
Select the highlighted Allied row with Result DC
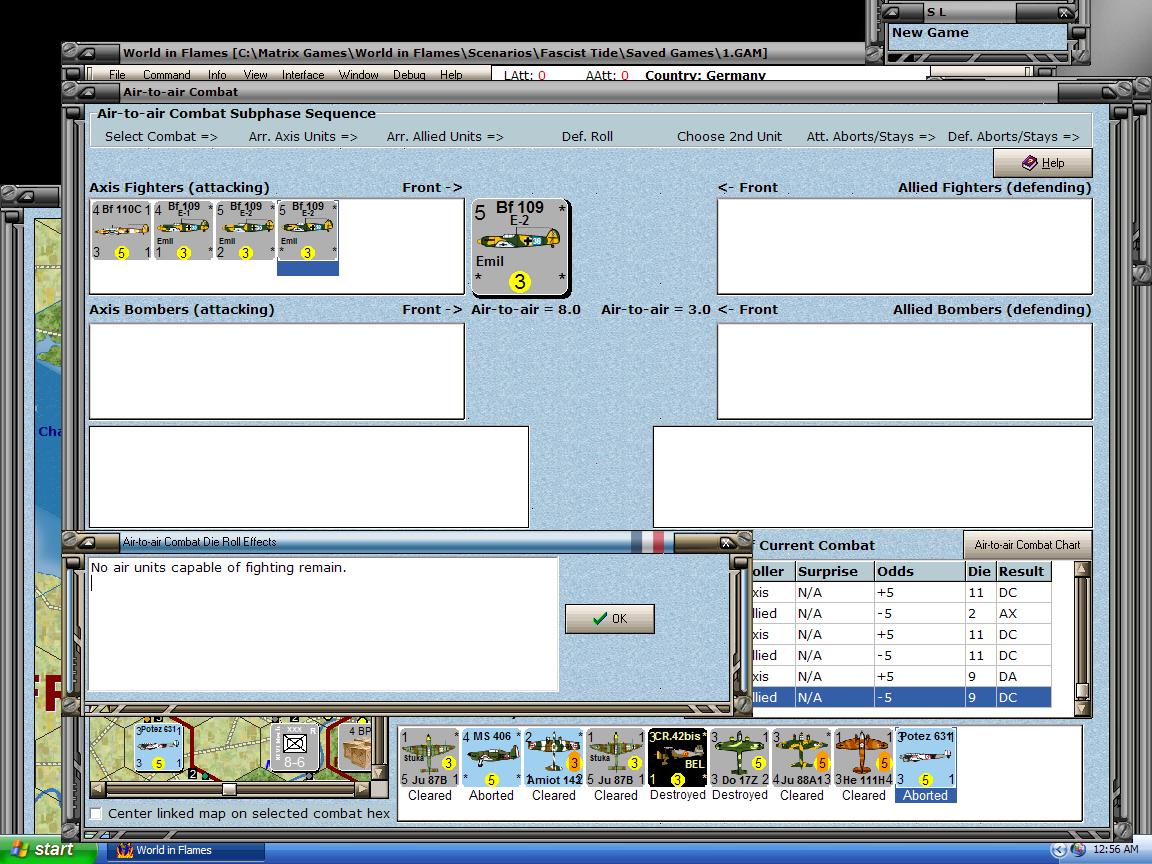[x=900, y=697]
